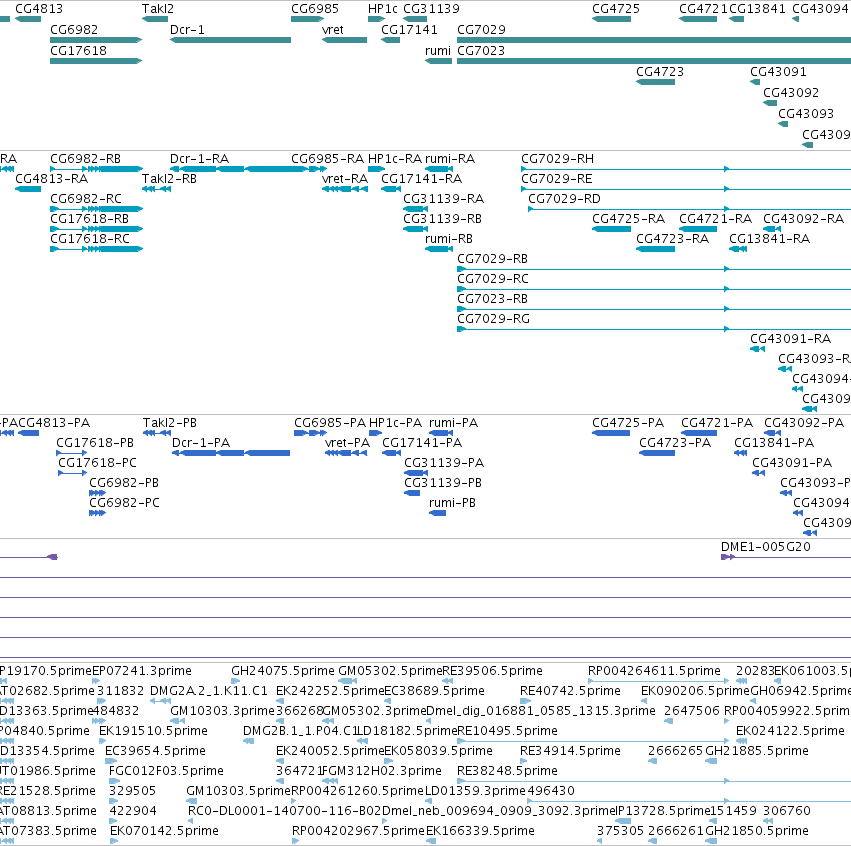Click EST EK070142.5prime

point(164,831)
